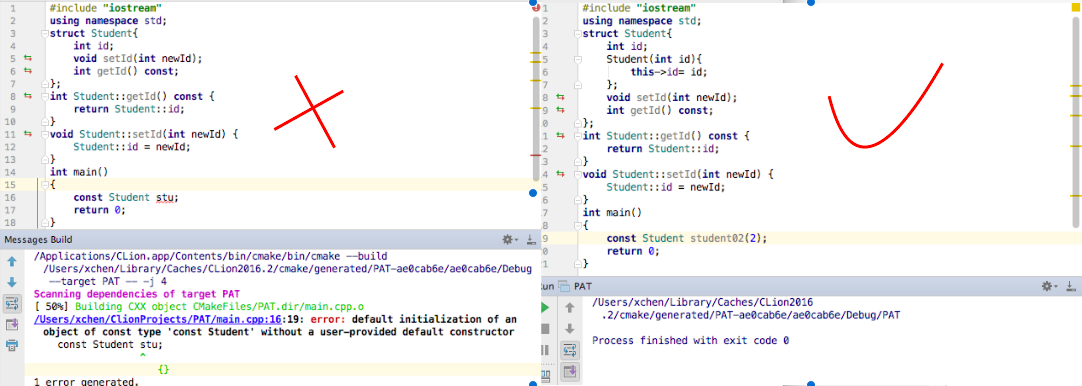Click getId gutter icon above Messages Build, line 6

[28, 71]
